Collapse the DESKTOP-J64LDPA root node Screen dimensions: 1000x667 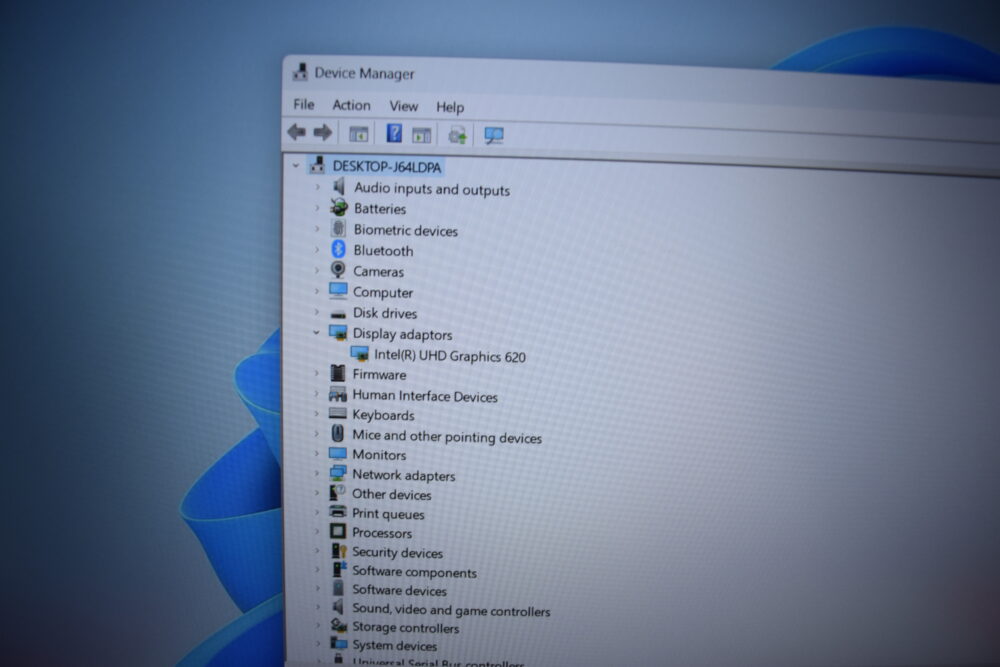point(295,165)
